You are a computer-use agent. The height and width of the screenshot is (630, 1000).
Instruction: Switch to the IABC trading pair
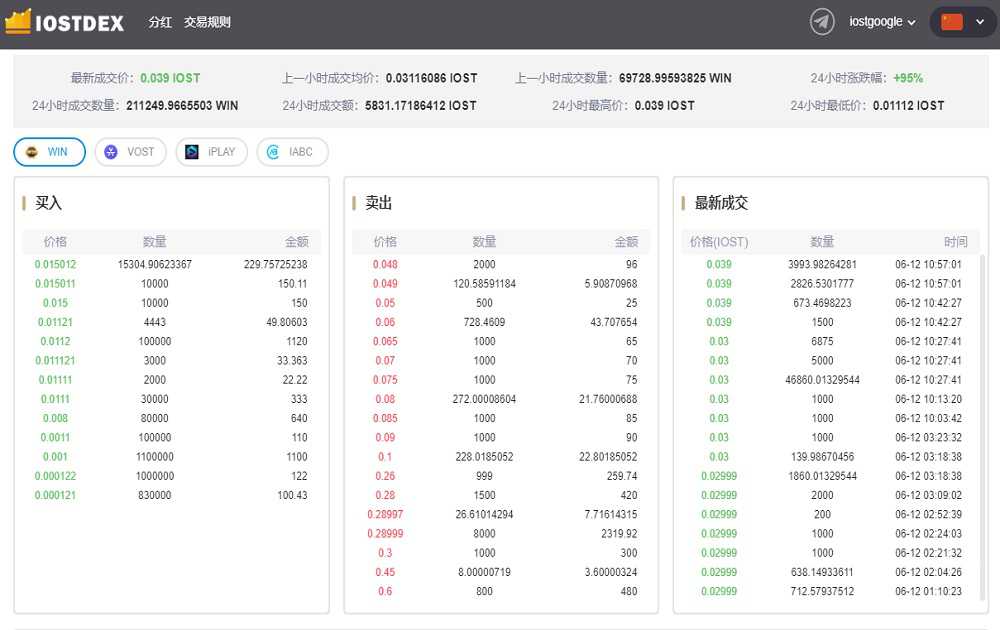[293, 152]
